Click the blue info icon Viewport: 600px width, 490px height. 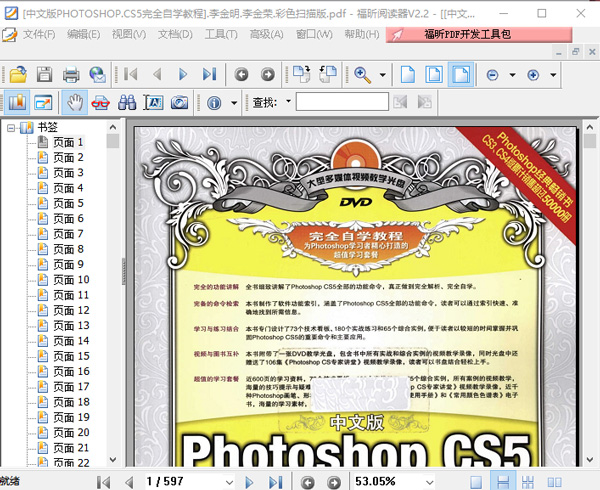(x=214, y=103)
